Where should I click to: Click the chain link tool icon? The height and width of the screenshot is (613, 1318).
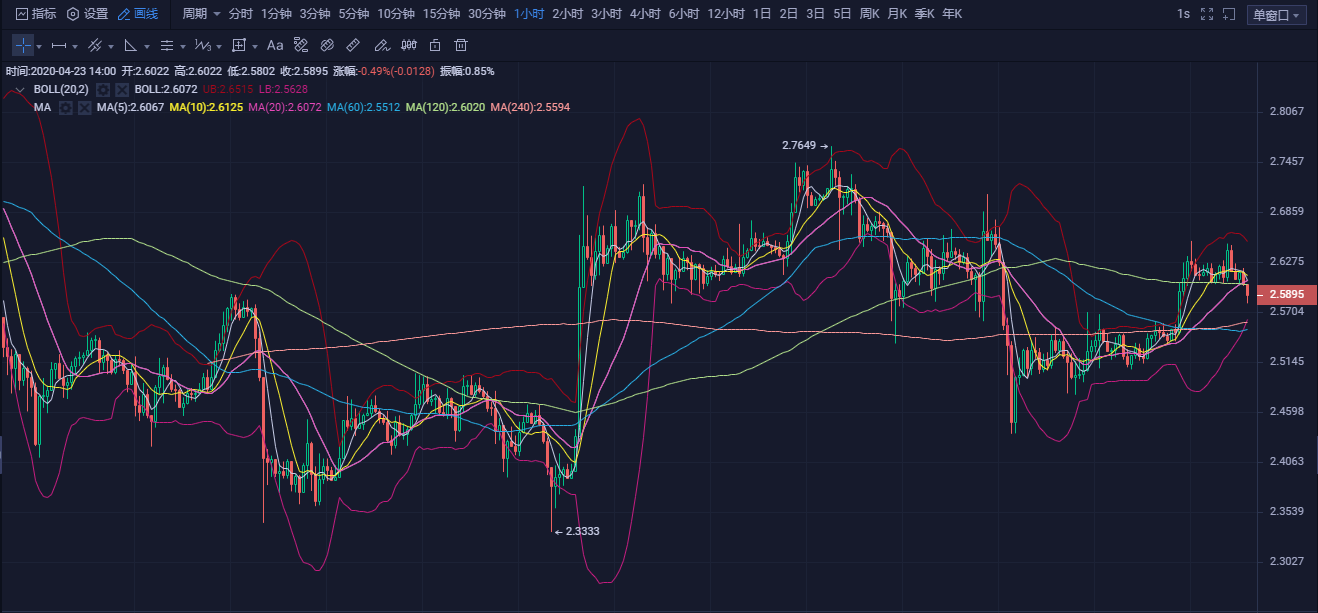point(327,45)
